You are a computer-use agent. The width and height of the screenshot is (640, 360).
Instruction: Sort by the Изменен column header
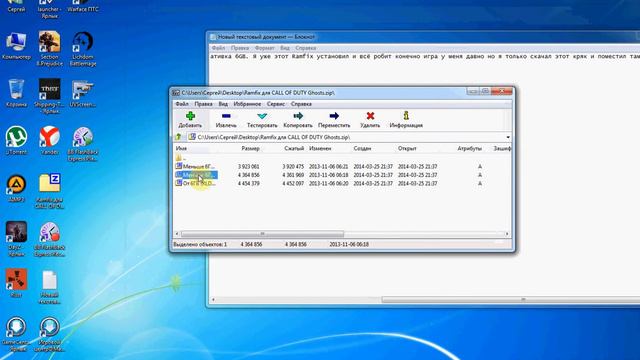tap(320, 149)
